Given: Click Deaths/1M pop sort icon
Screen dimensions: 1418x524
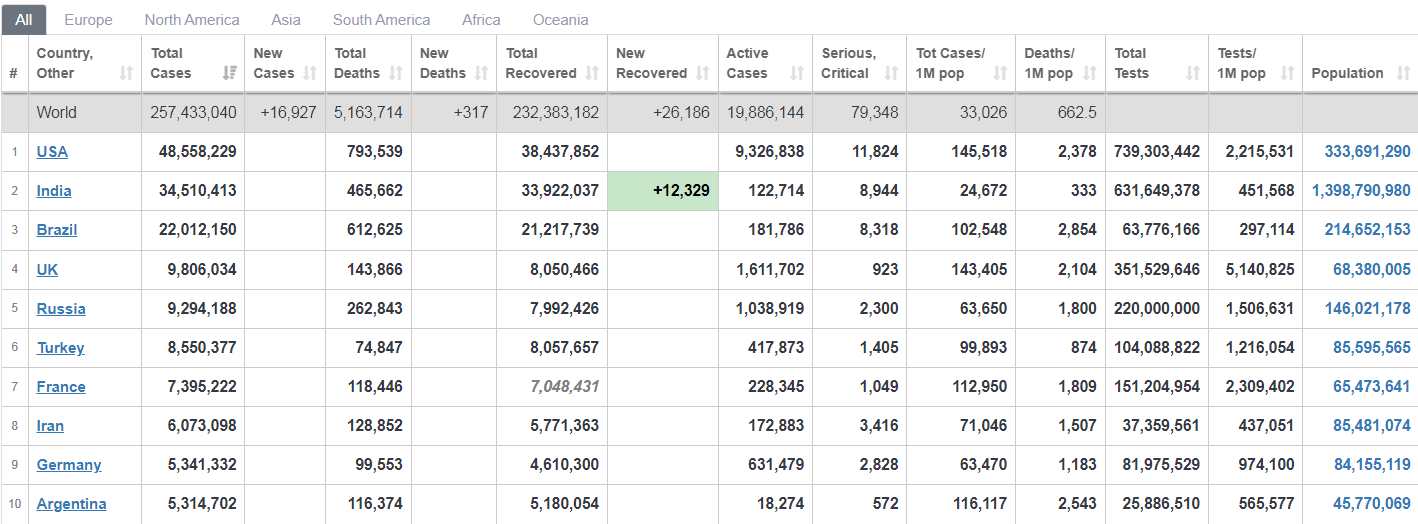Looking at the screenshot, I should point(1090,73).
